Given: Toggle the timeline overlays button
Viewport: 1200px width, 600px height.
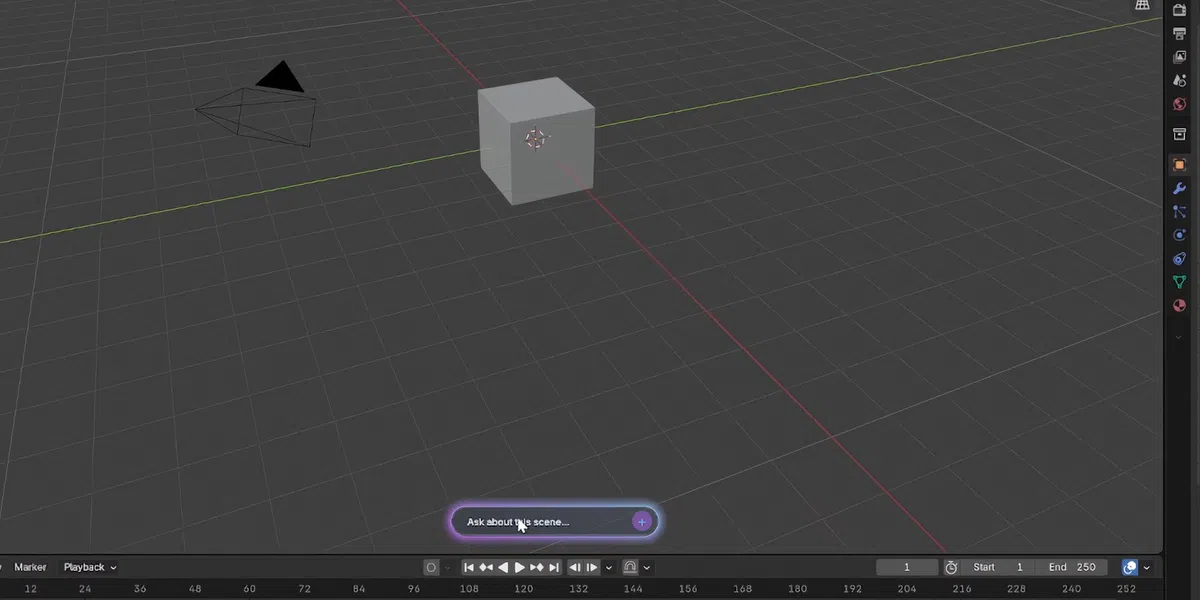Looking at the screenshot, I should tap(1130, 567).
